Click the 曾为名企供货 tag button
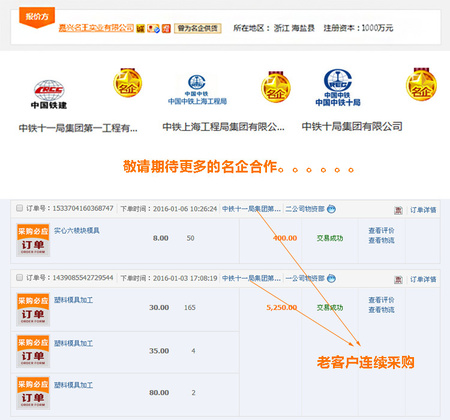 pos(198,28)
